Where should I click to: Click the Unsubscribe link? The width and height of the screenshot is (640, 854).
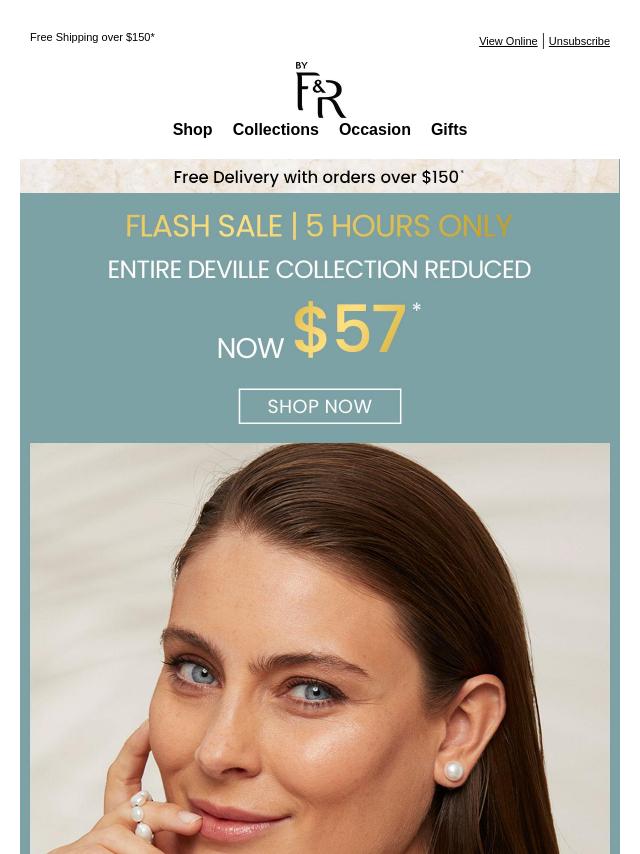pyautogui.click(x=579, y=41)
